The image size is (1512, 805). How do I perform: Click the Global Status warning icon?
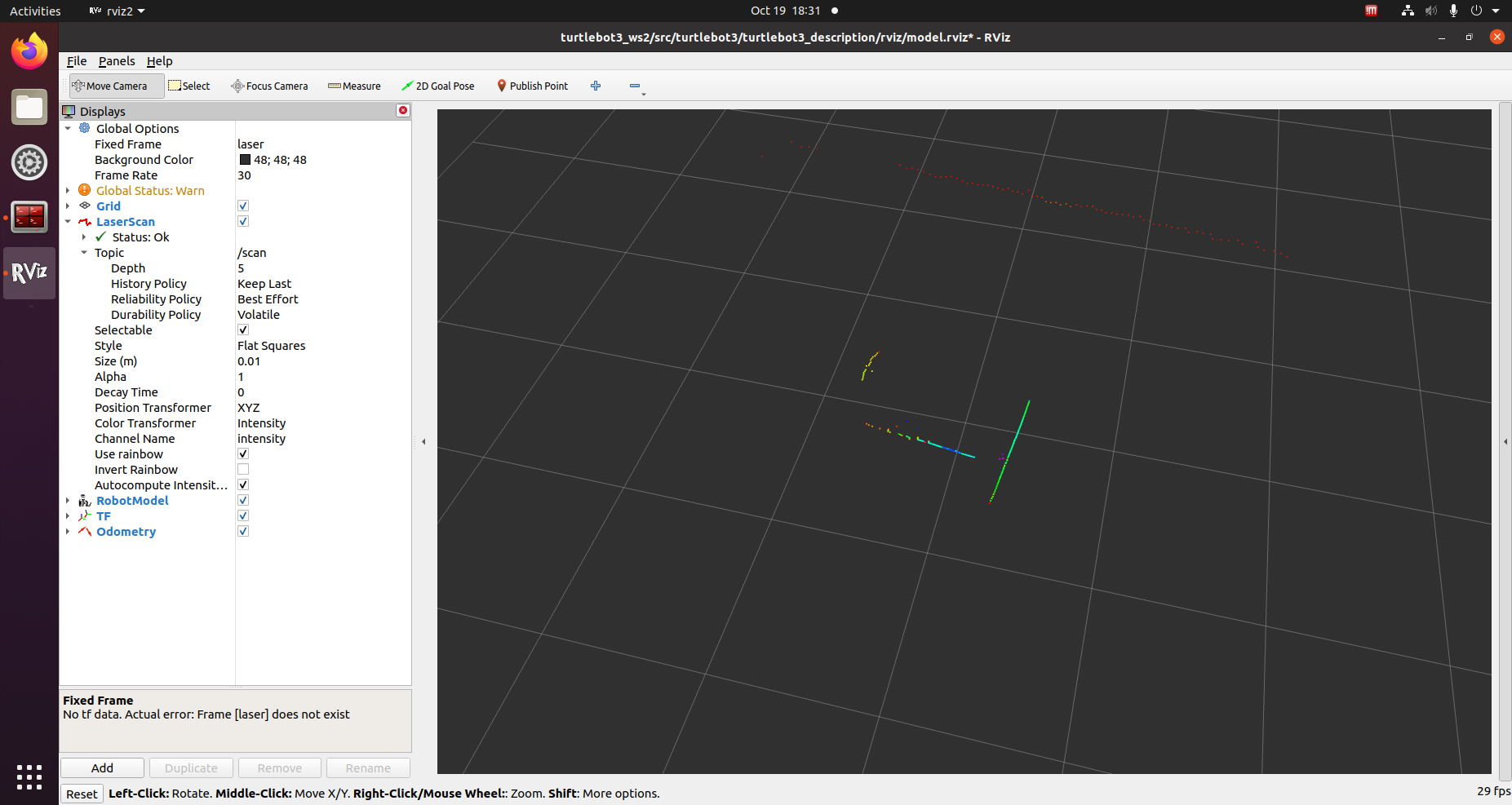pos(85,190)
